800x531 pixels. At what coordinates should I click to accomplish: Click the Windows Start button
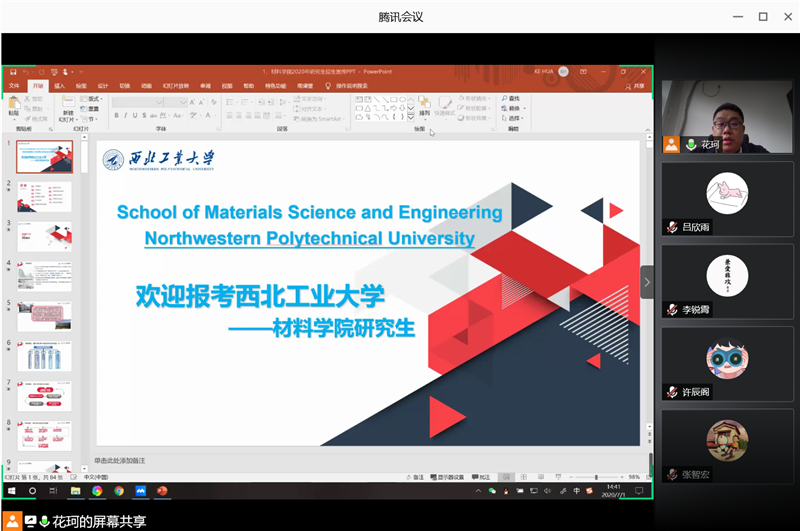point(11,491)
